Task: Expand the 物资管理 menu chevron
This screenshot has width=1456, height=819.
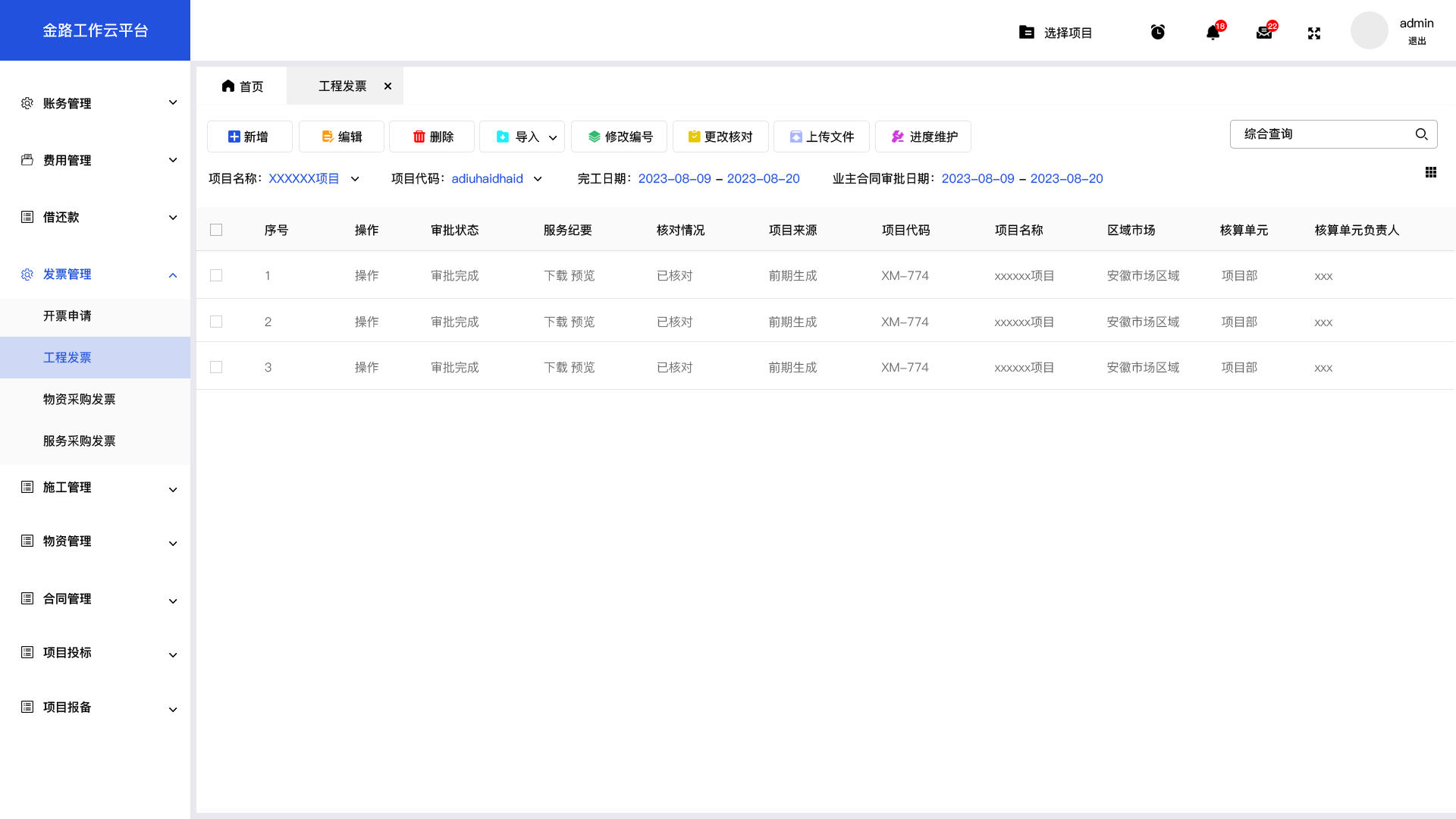Action: tap(173, 544)
